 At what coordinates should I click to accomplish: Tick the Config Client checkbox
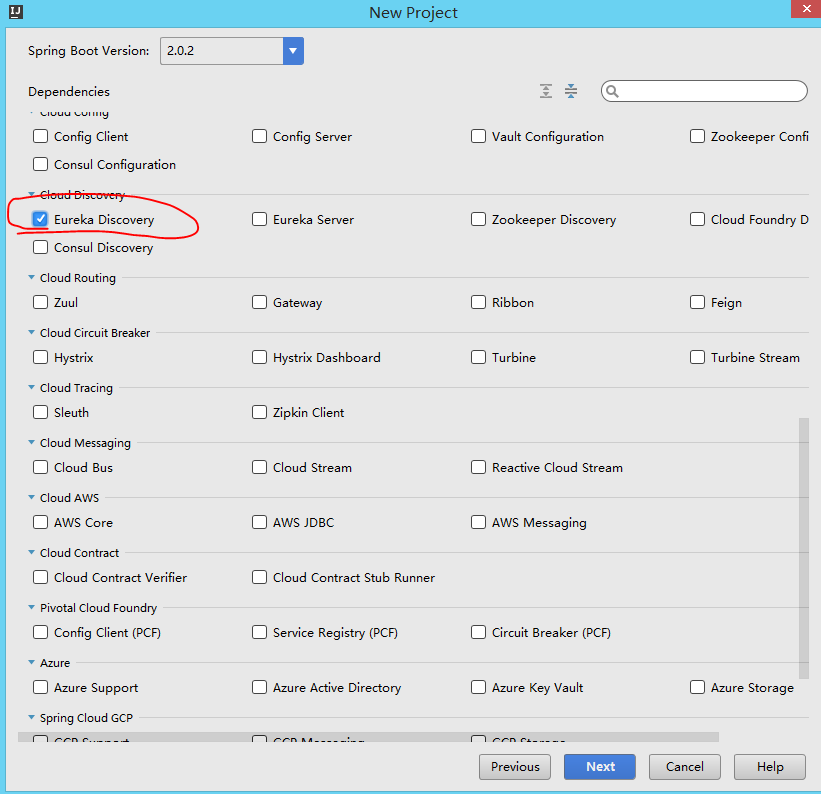click(40, 136)
